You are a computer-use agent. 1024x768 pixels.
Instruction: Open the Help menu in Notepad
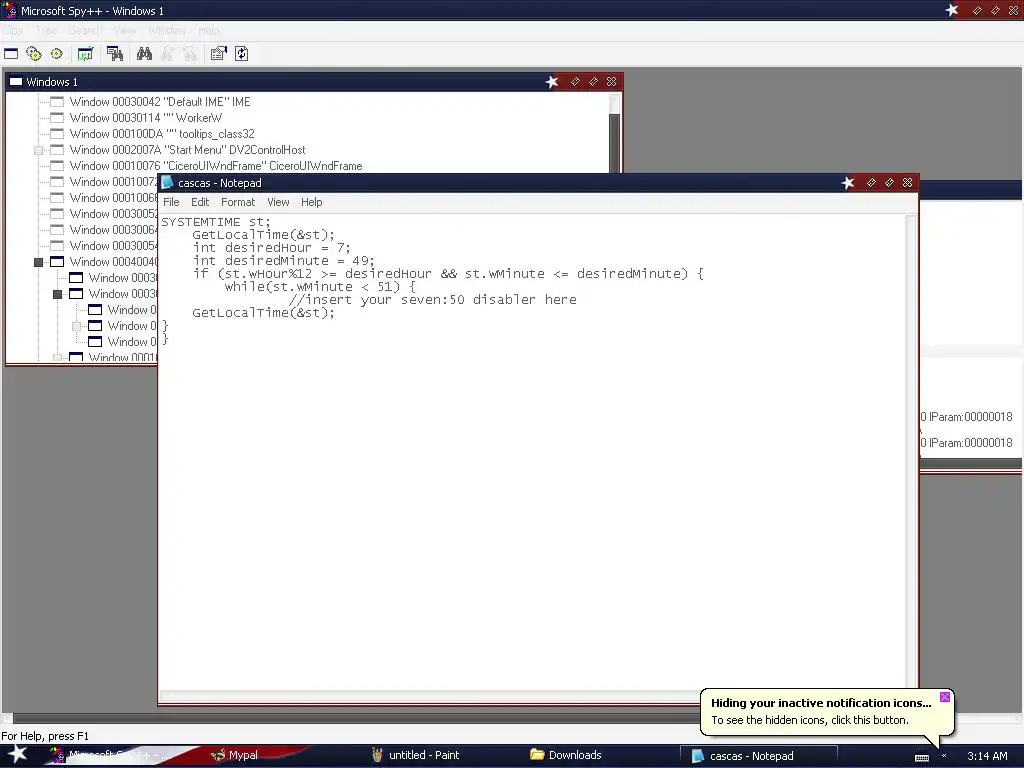point(312,202)
